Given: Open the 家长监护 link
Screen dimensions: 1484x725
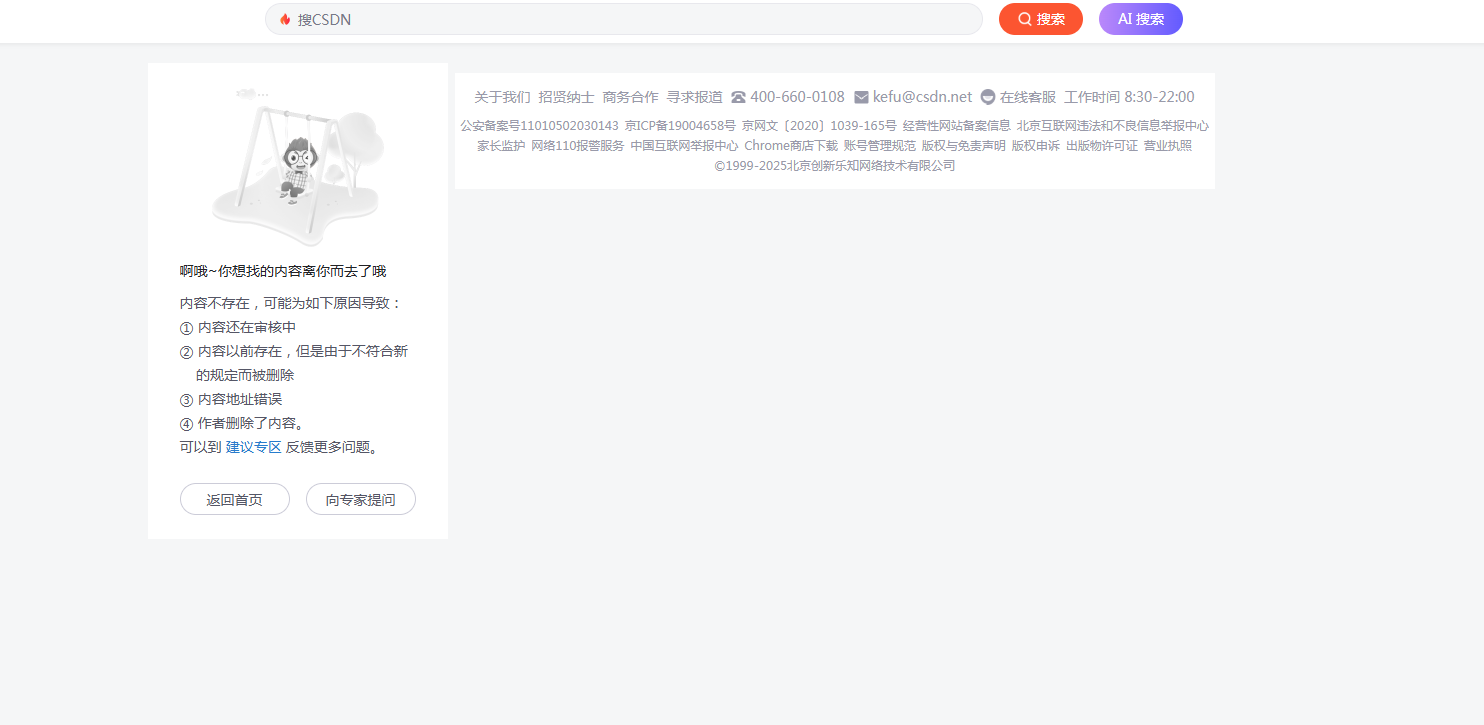Looking at the screenshot, I should [501, 146].
